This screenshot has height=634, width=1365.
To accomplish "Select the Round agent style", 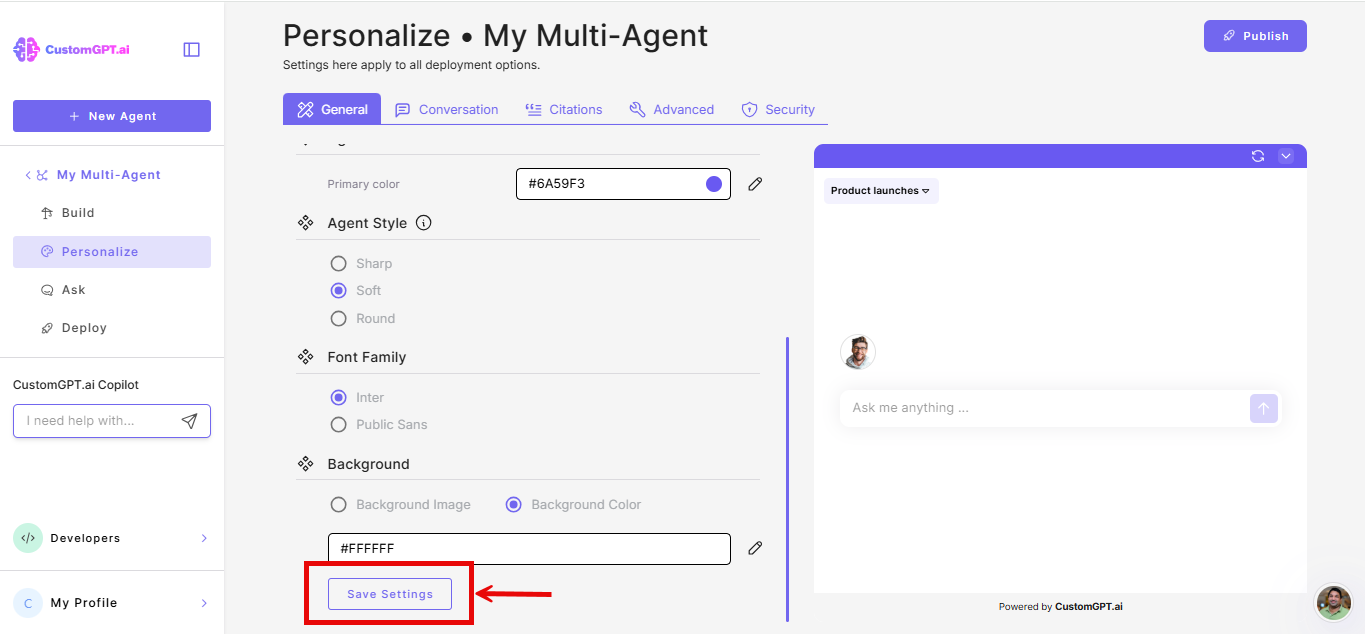I will coord(338,317).
